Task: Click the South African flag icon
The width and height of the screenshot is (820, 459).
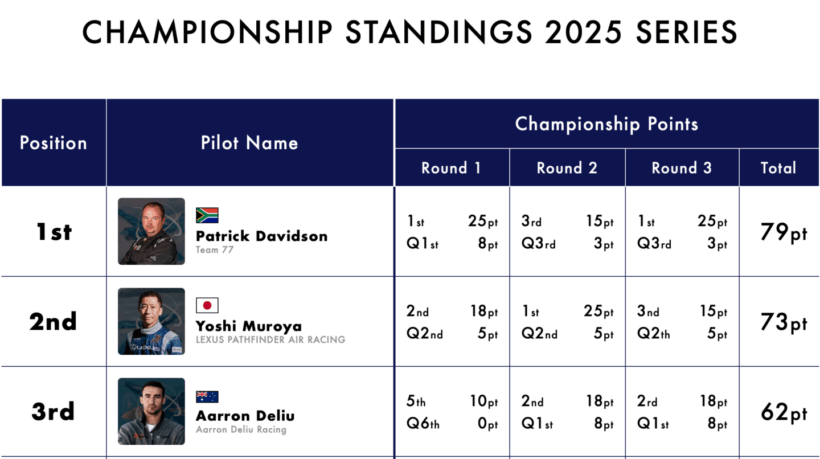Action: [207, 215]
